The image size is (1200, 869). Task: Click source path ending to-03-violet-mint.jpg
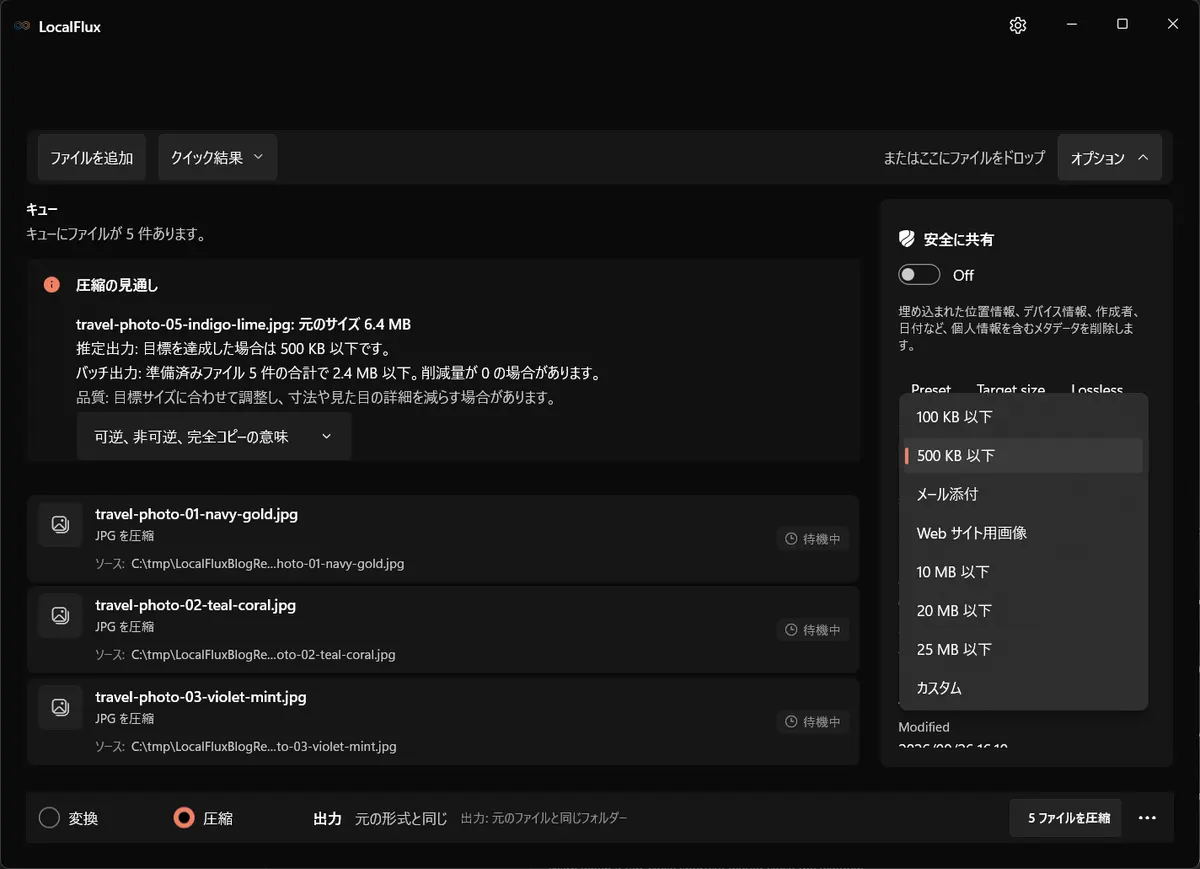tap(264, 746)
